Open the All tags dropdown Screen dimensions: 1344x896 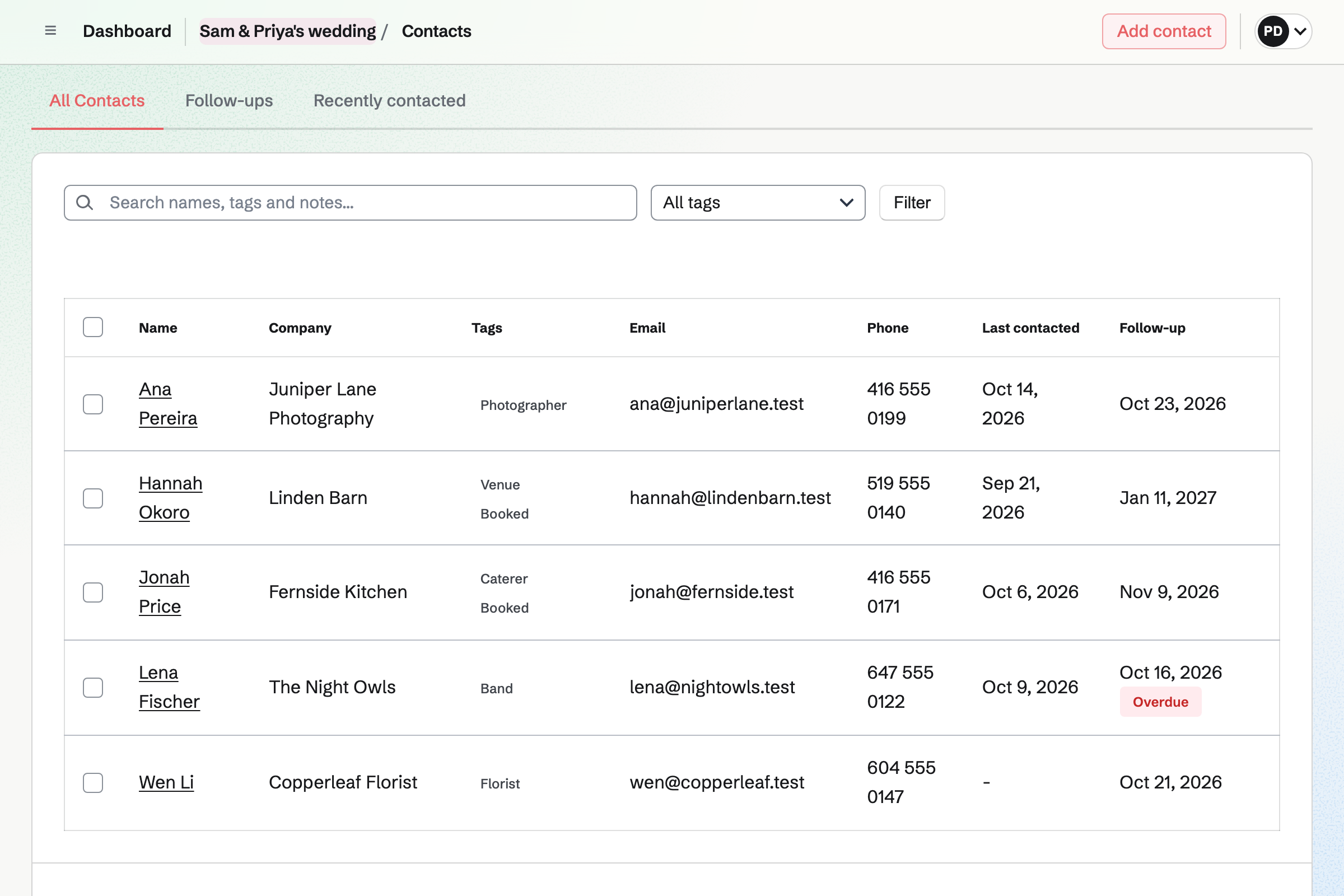pyautogui.click(x=758, y=202)
